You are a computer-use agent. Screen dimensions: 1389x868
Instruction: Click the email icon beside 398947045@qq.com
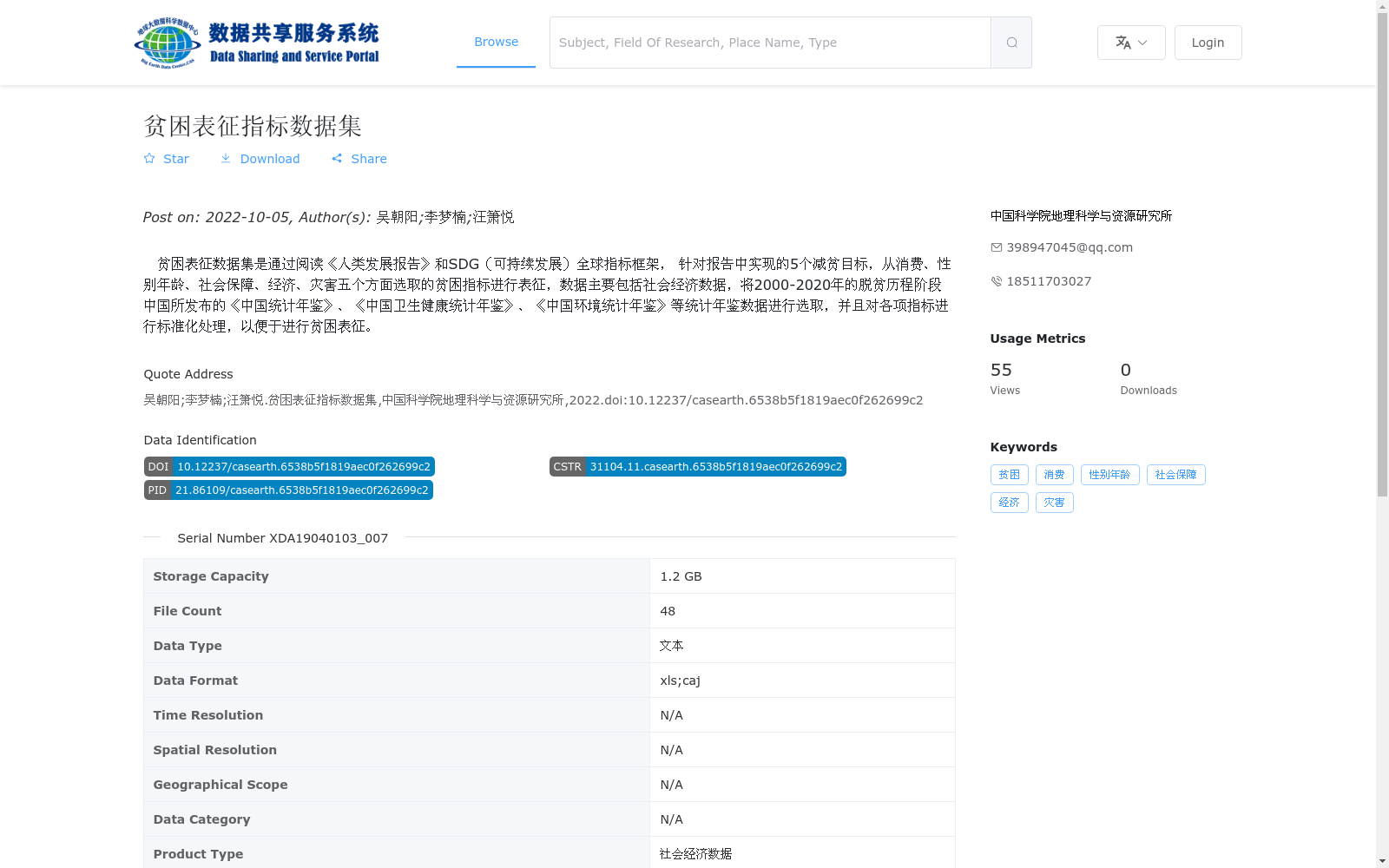[x=996, y=247]
